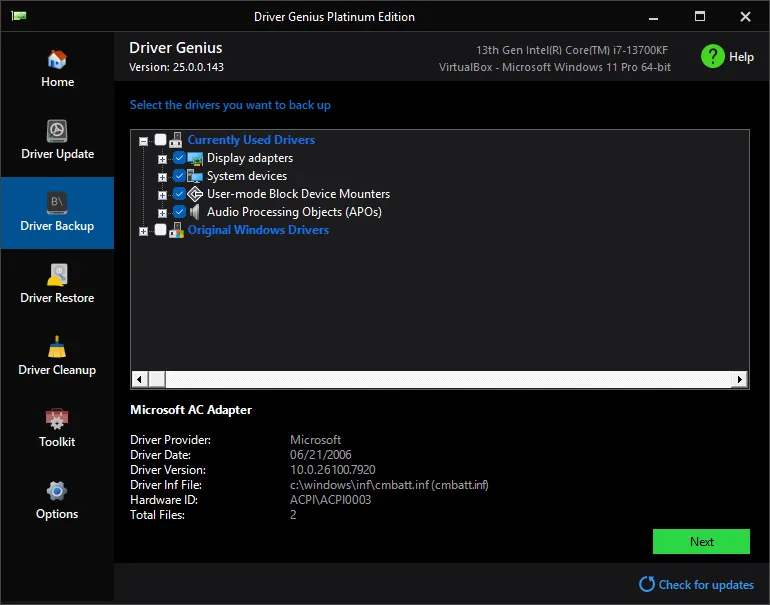
Task: Open Driver Cleanup broom icon
Action: [x=57, y=347]
